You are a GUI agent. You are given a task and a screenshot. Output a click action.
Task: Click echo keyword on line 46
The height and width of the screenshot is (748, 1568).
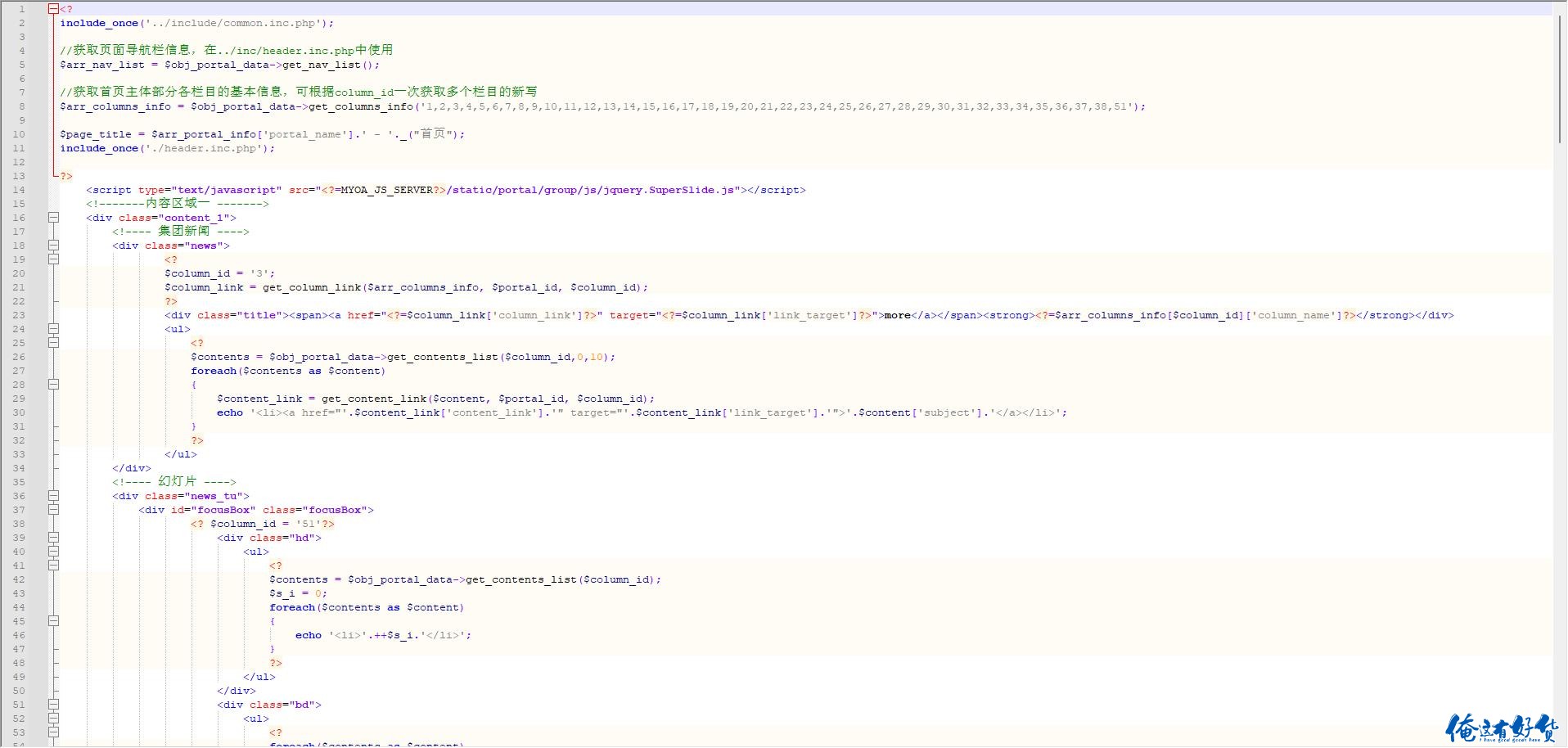(309, 635)
